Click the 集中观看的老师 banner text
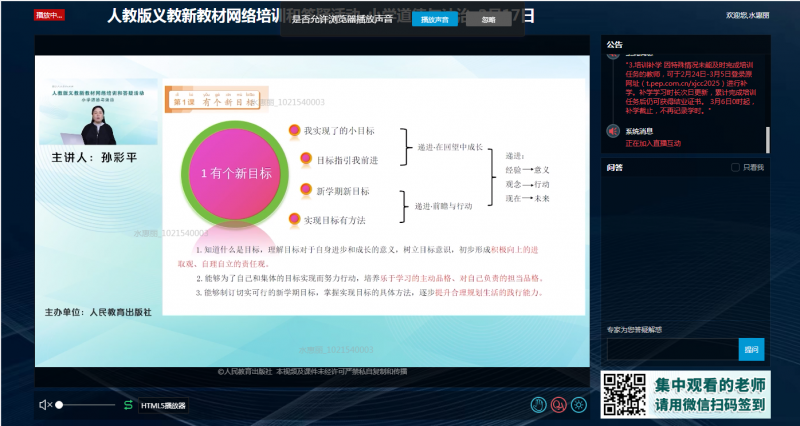 click(x=710, y=385)
